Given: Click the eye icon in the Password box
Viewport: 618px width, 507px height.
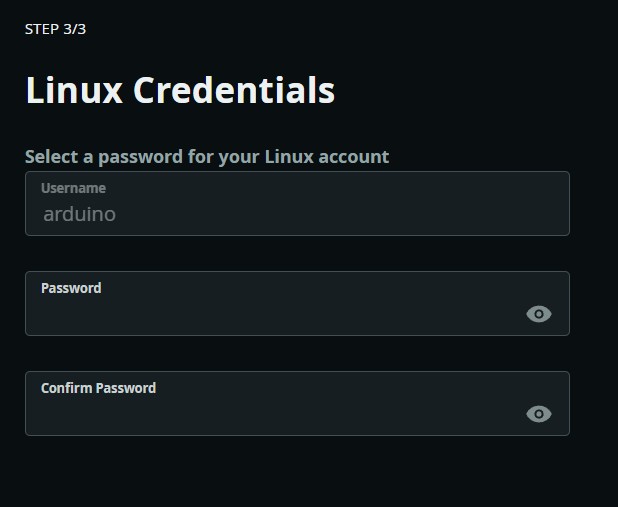Looking at the screenshot, I should (x=538, y=314).
